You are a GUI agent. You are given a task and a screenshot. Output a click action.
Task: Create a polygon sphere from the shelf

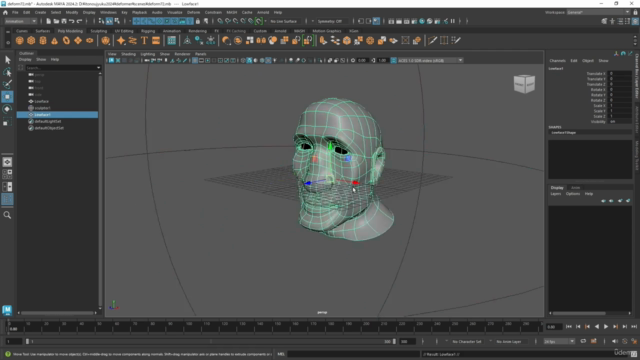[x=19, y=40]
